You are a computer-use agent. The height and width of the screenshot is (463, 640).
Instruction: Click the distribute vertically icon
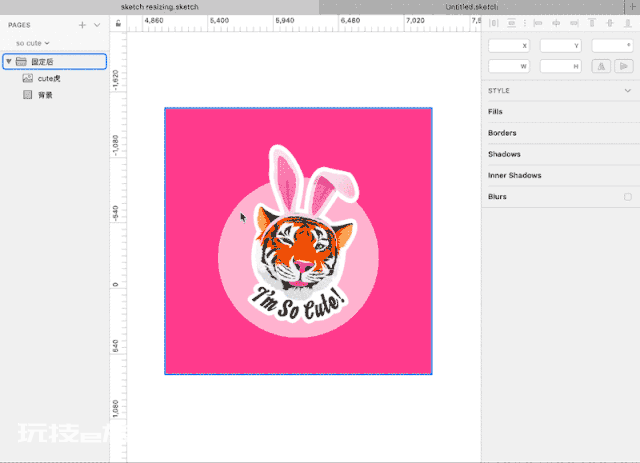[x=511, y=23]
